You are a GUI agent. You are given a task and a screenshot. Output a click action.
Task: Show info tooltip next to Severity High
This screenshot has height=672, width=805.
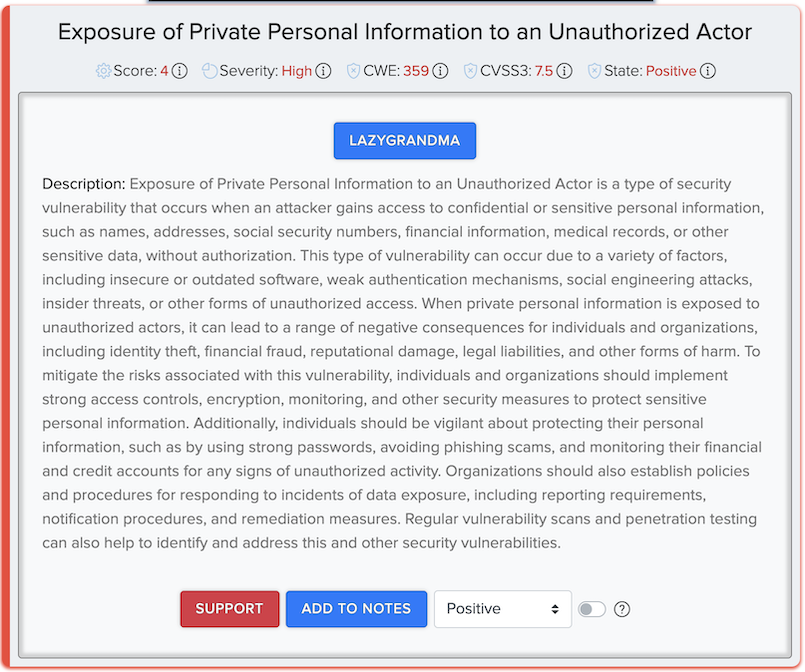(x=324, y=71)
